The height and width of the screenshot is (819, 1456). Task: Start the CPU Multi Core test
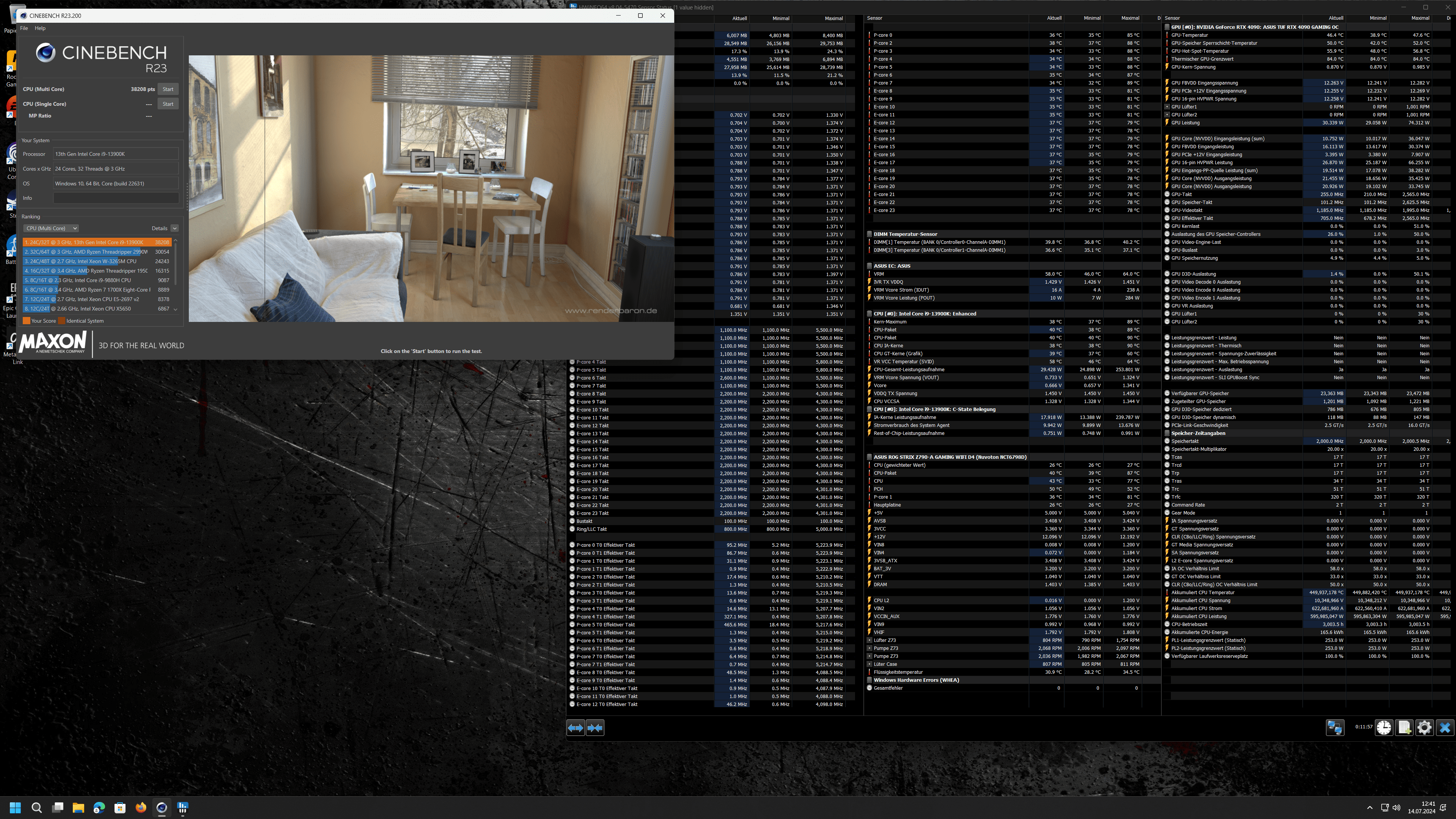[x=168, y=89]
